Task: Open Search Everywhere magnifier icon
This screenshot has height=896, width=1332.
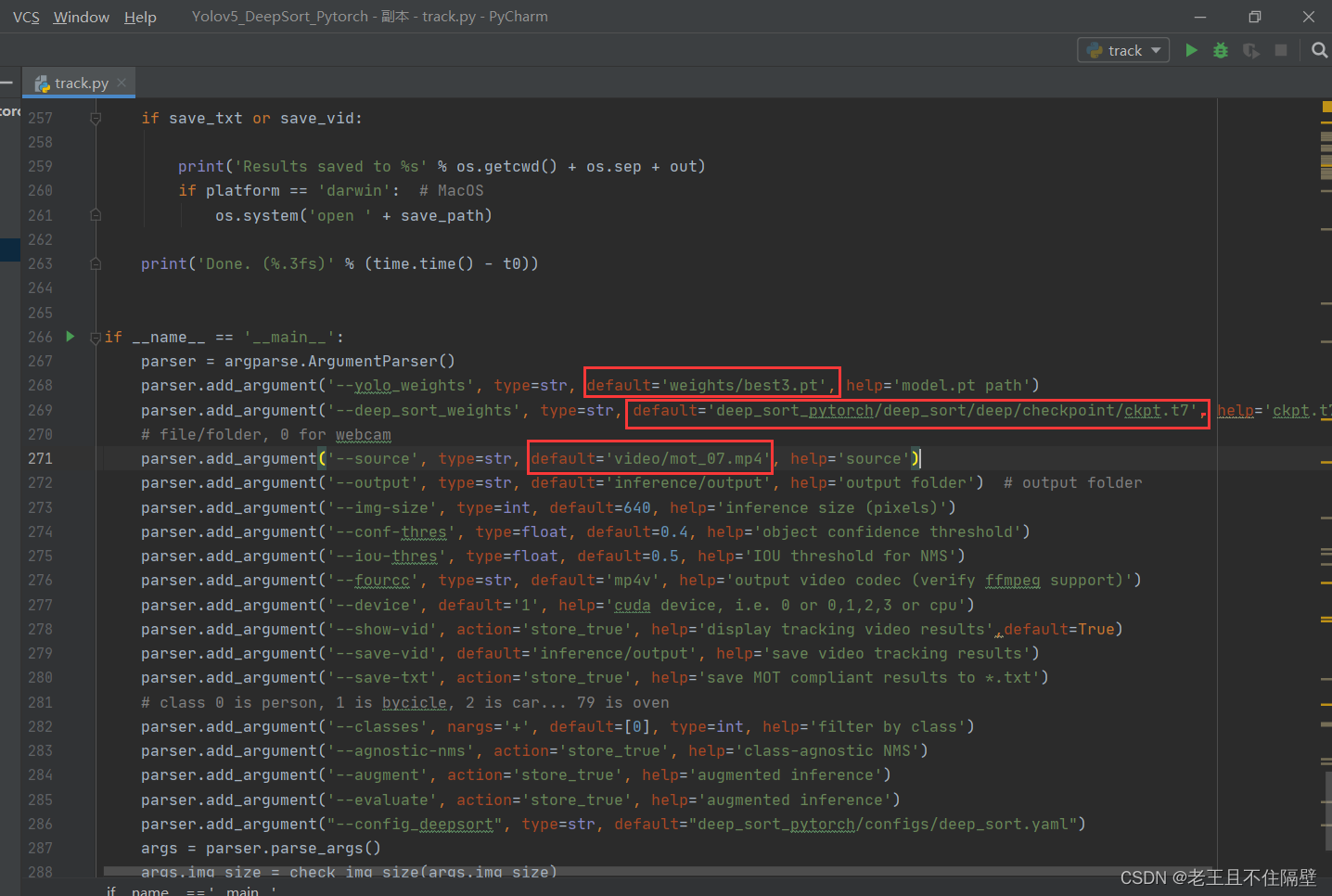Action: (x=1319, y=50)
